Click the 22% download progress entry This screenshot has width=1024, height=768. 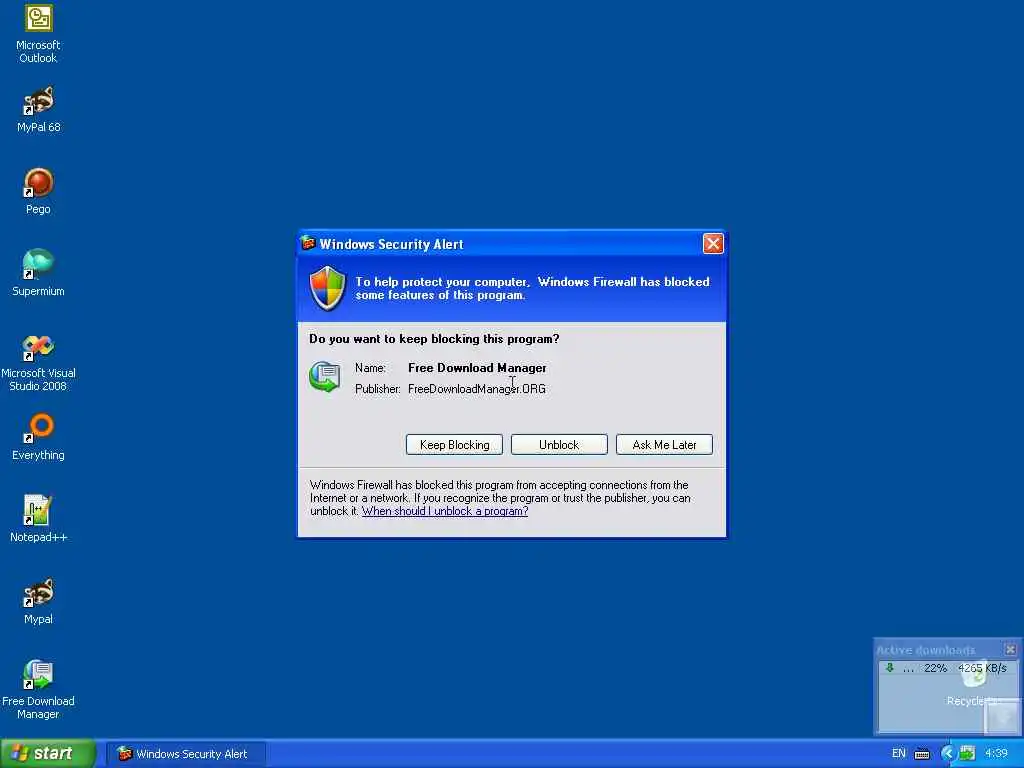935,668
